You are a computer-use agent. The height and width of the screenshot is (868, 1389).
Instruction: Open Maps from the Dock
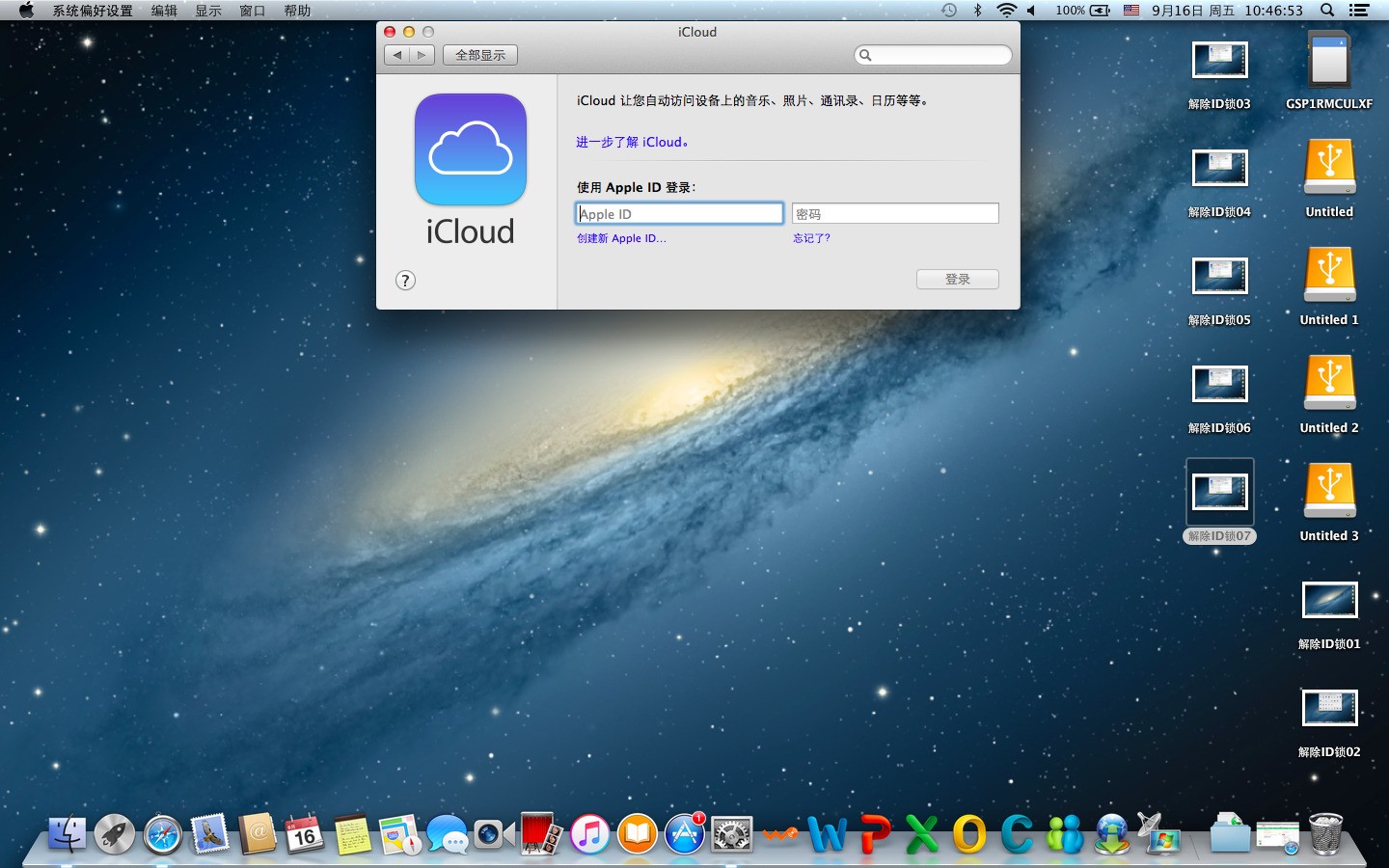coord(399,834)
